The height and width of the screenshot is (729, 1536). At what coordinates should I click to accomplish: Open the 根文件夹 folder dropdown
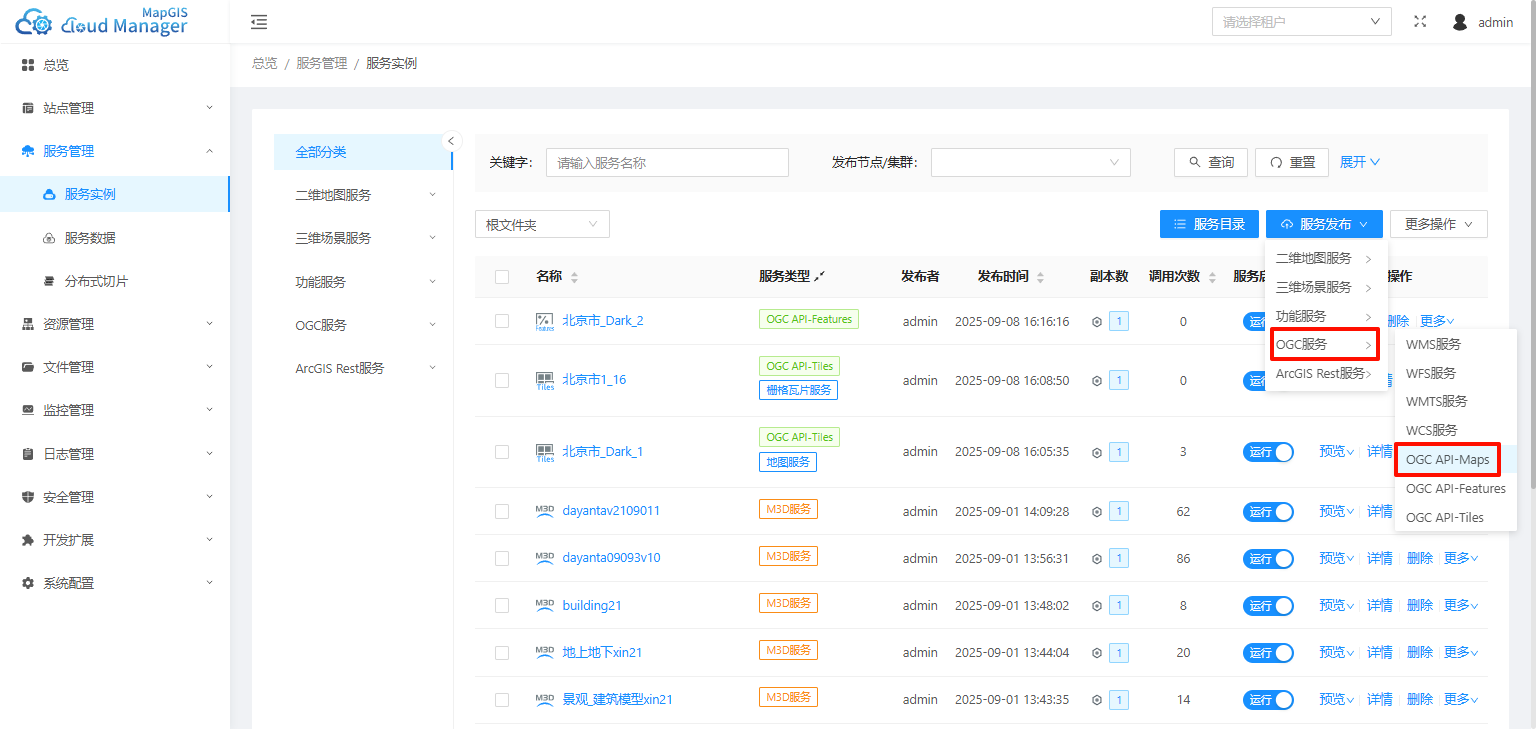click(x=541, y=225)
